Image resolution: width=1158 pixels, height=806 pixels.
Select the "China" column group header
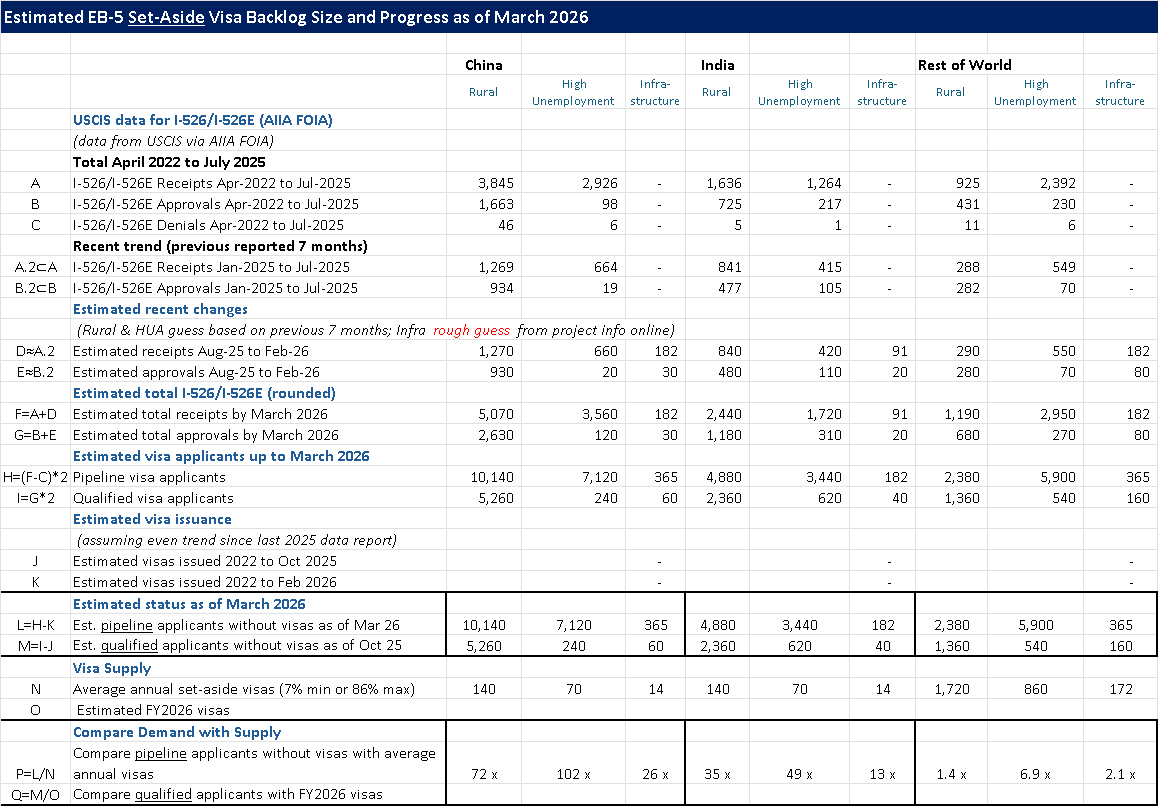[x=484, y=65]
